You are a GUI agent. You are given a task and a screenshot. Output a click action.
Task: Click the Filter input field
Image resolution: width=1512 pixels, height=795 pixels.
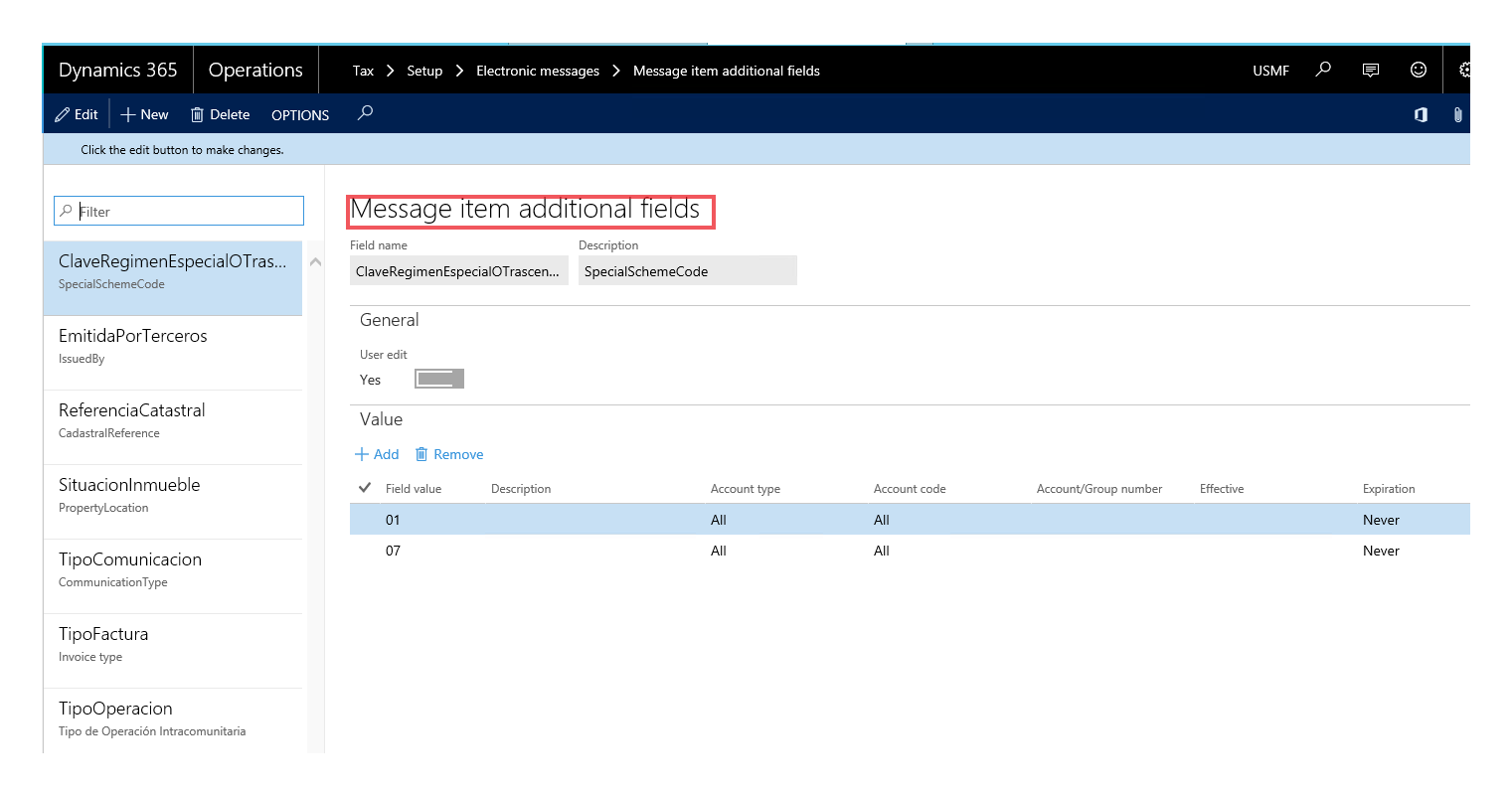[179, 211]
